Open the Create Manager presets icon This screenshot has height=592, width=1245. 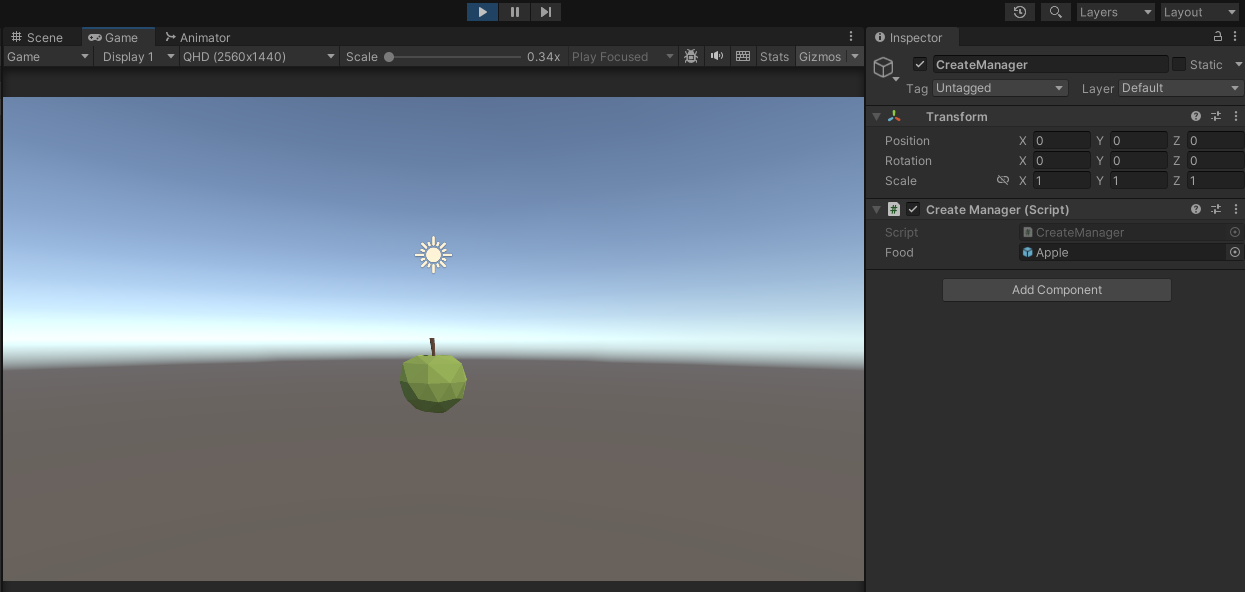click(1216, 210)
